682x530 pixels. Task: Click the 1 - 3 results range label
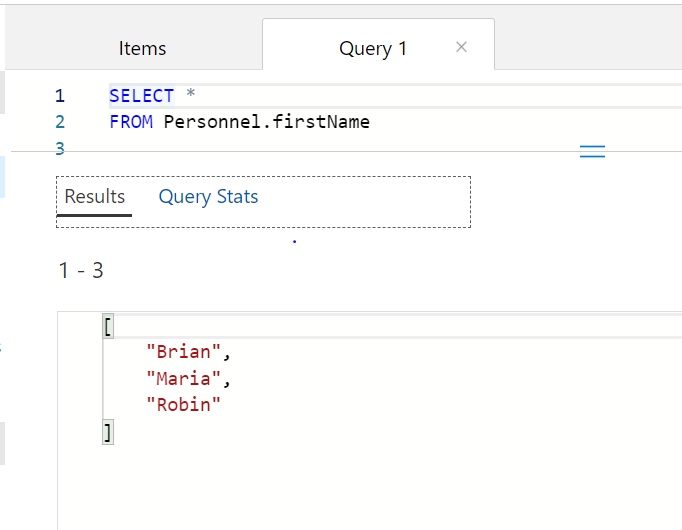click(80, 270)
